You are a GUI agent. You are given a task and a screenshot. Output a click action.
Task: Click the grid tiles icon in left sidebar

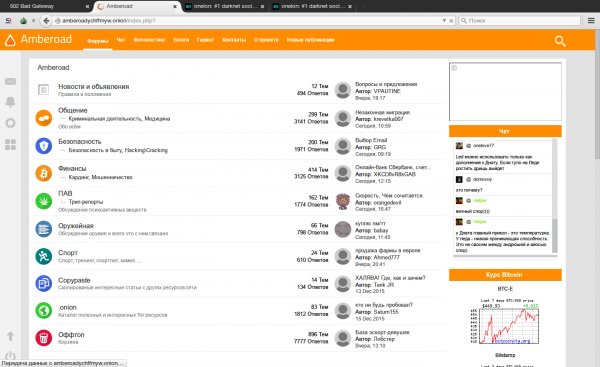click(10, 144)
